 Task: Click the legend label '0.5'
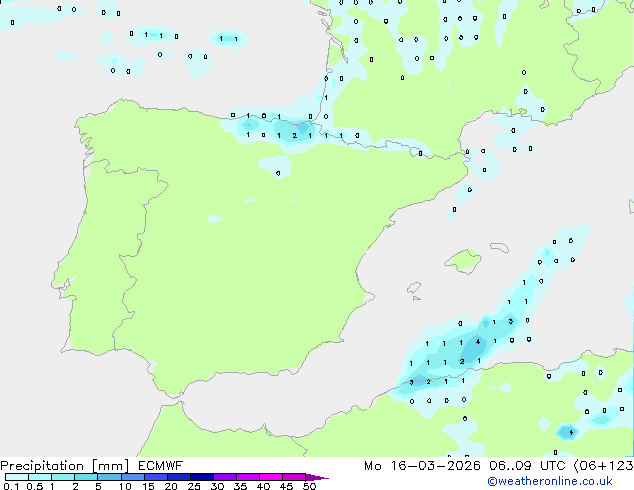tap(34, 486)
